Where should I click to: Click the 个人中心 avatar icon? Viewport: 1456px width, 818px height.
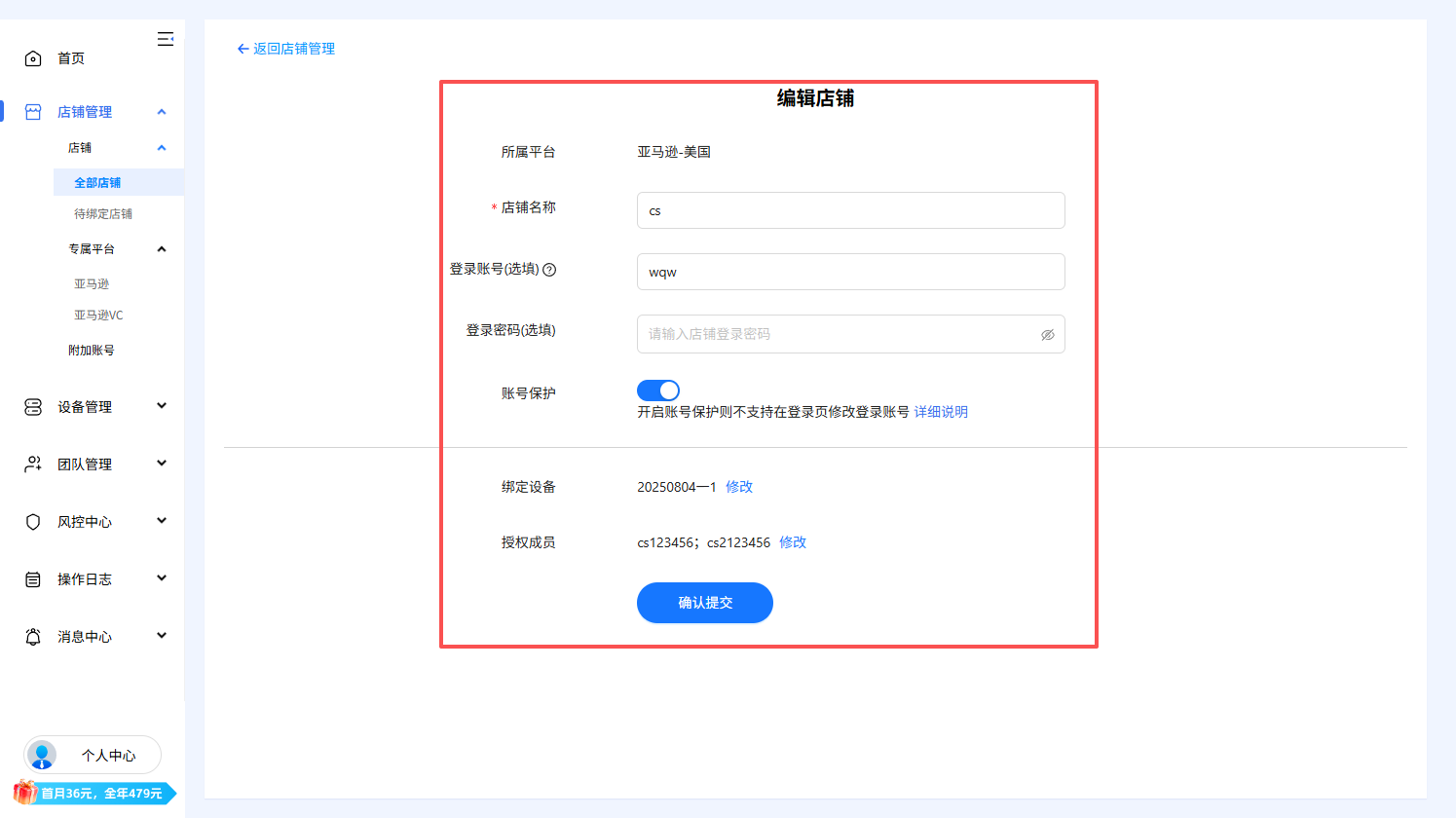41,755
